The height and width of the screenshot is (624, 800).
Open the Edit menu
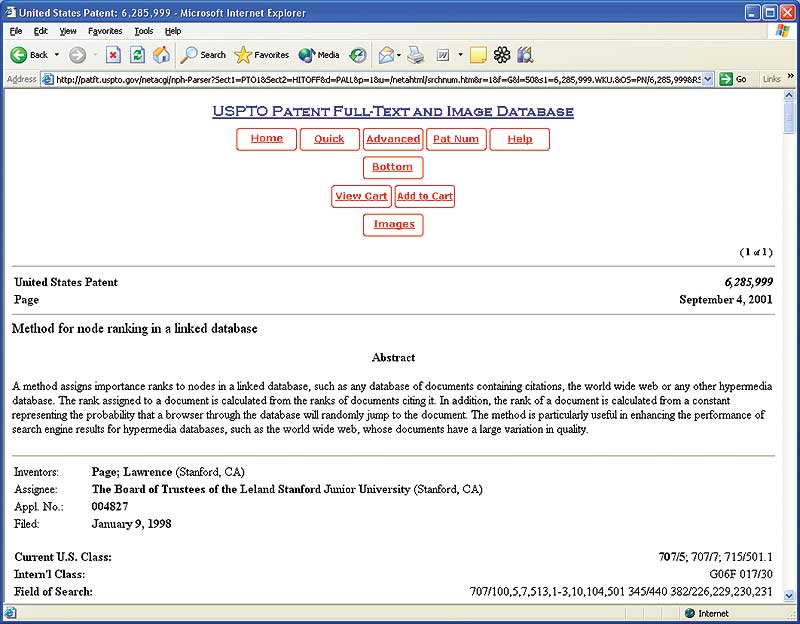(40, 31)
